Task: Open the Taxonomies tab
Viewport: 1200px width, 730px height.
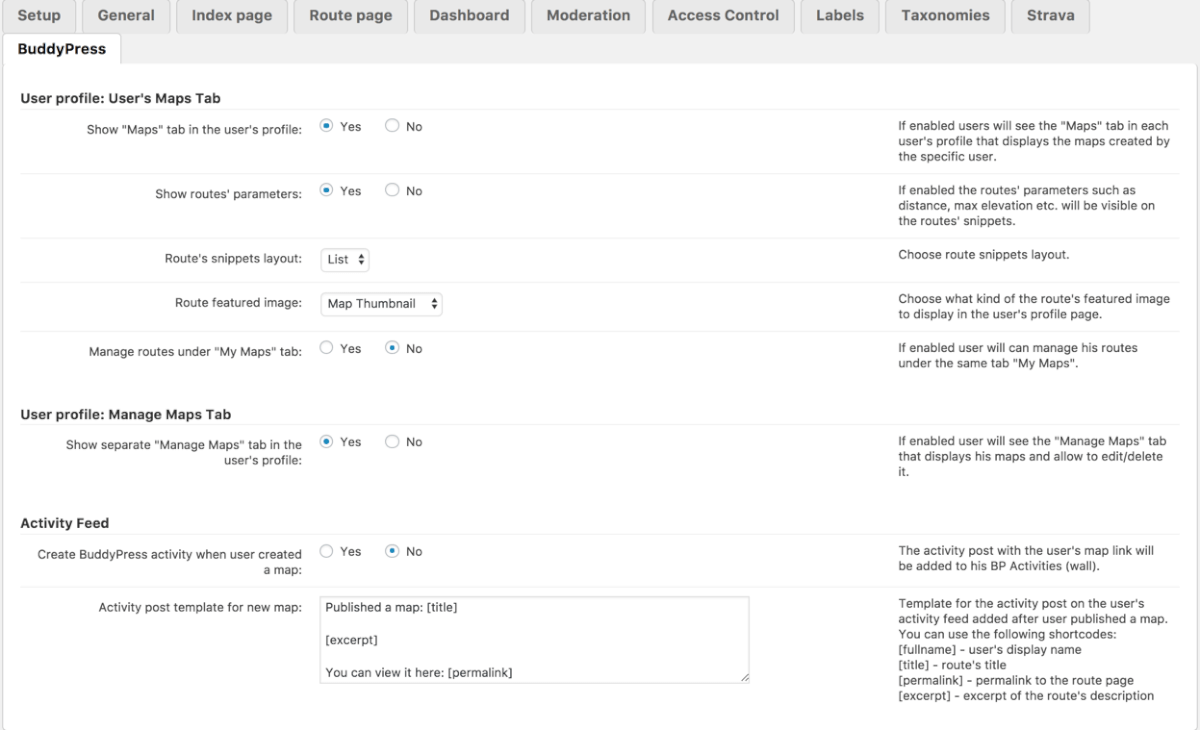Action: point(945,16)
